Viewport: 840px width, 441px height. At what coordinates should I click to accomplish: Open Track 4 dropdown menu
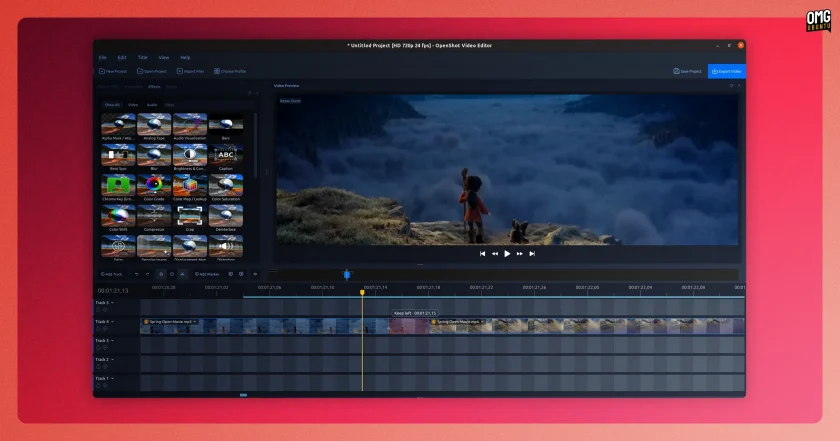click(x=112, y=322)
